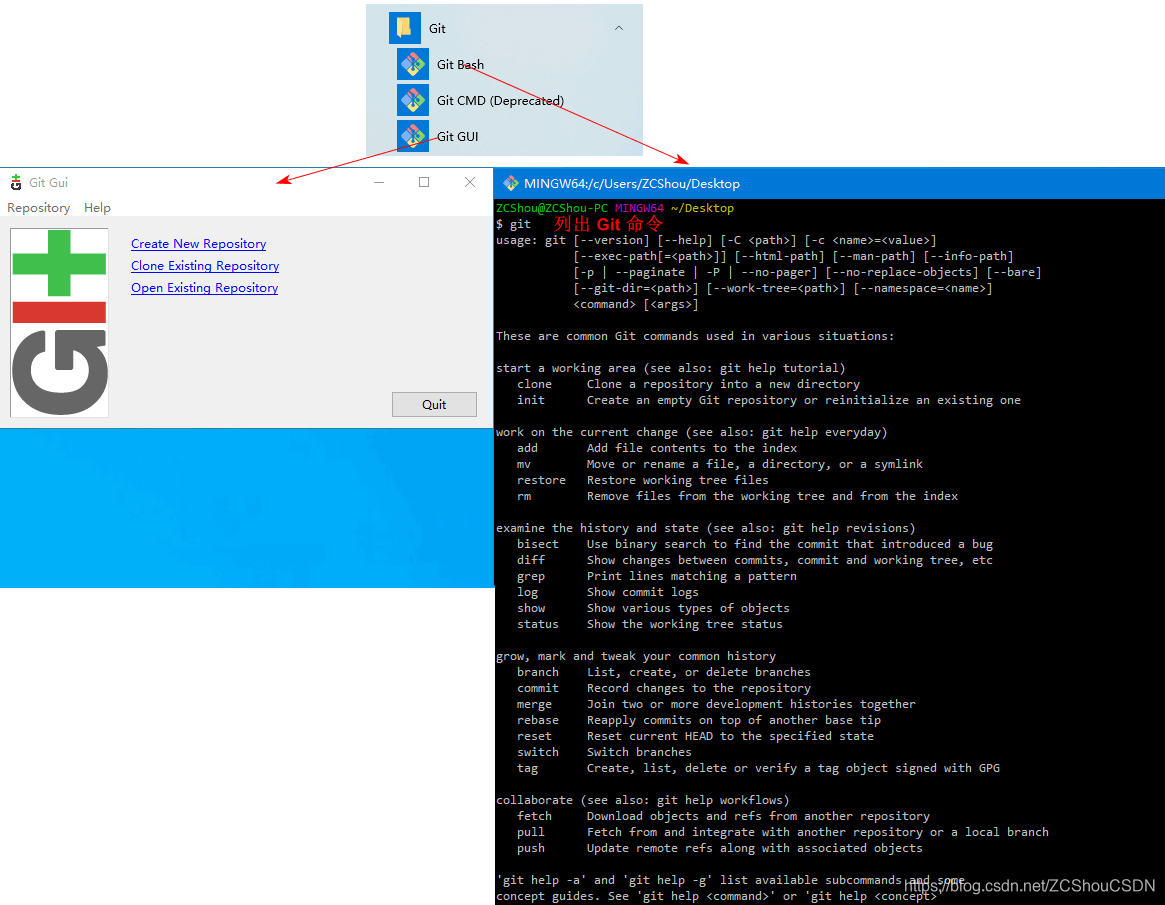Click the 'commit' command in terminal
Screen dimensions: 1165x905
[538, 688]
